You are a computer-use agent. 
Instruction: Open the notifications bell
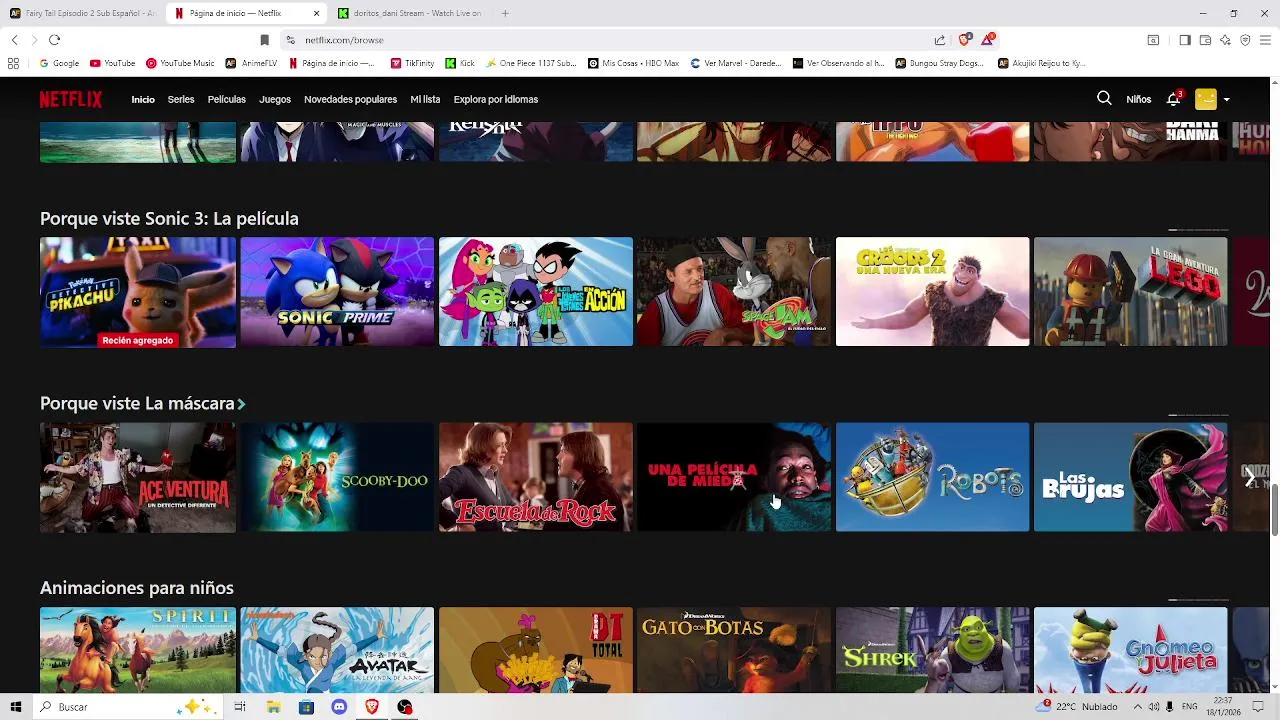pos(1174,99)
